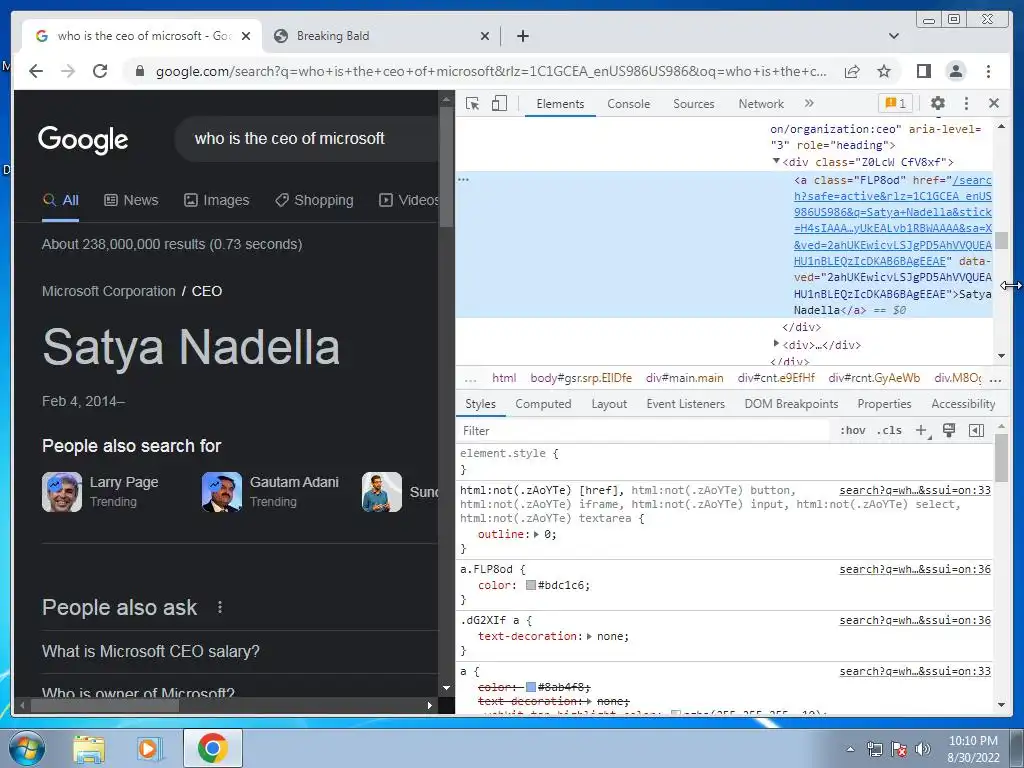Open the tab search dropdown arrow
1024x768 pixels.
893,36
